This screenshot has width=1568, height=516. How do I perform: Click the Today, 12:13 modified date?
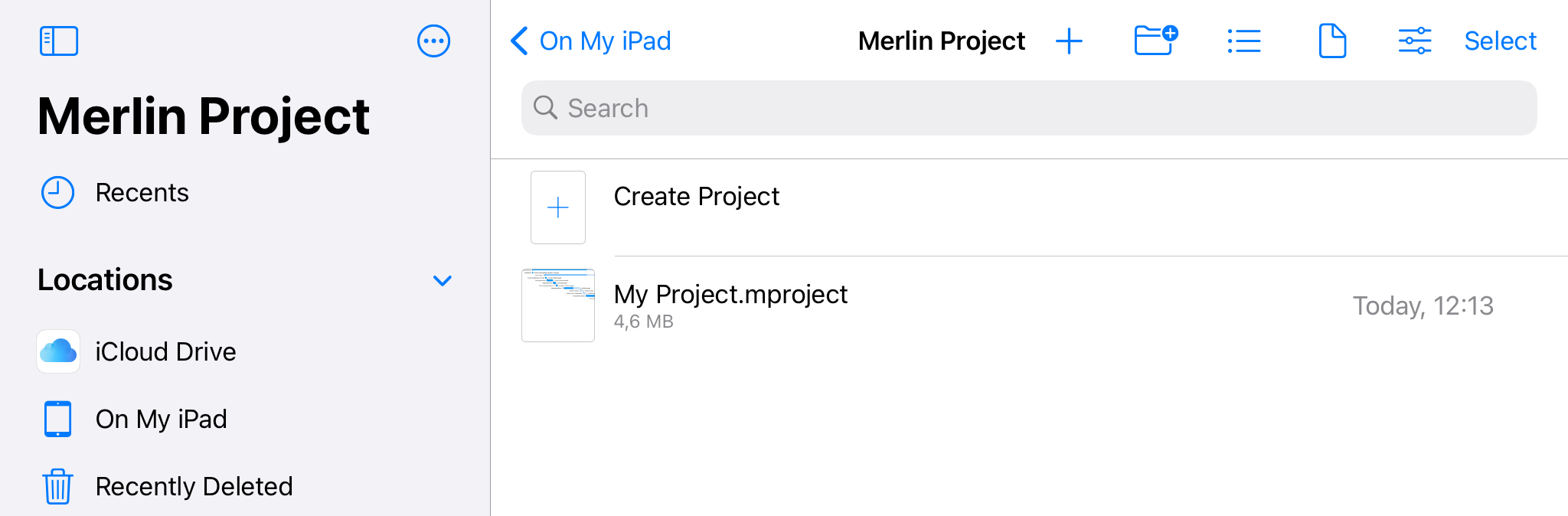pos(1423,306)
